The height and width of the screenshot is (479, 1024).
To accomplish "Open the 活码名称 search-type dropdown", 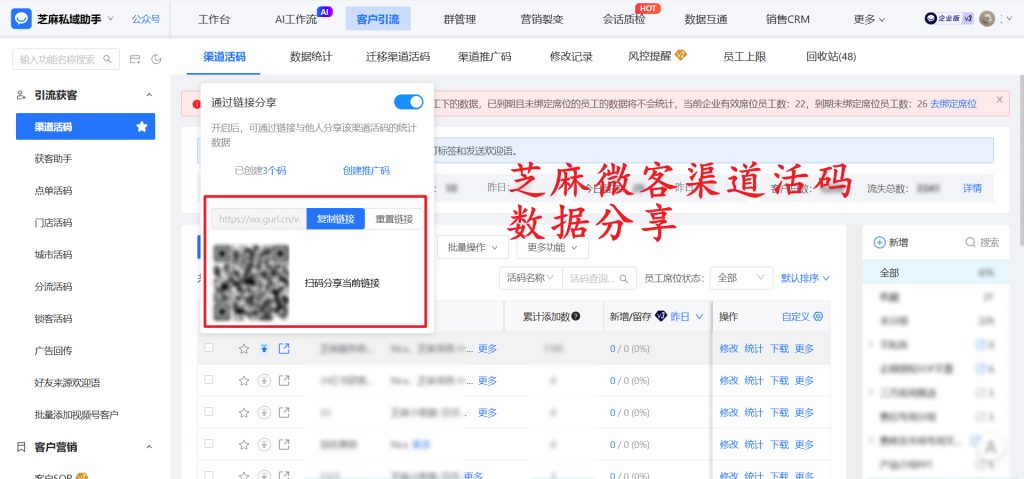I will [x=530, y=278].
